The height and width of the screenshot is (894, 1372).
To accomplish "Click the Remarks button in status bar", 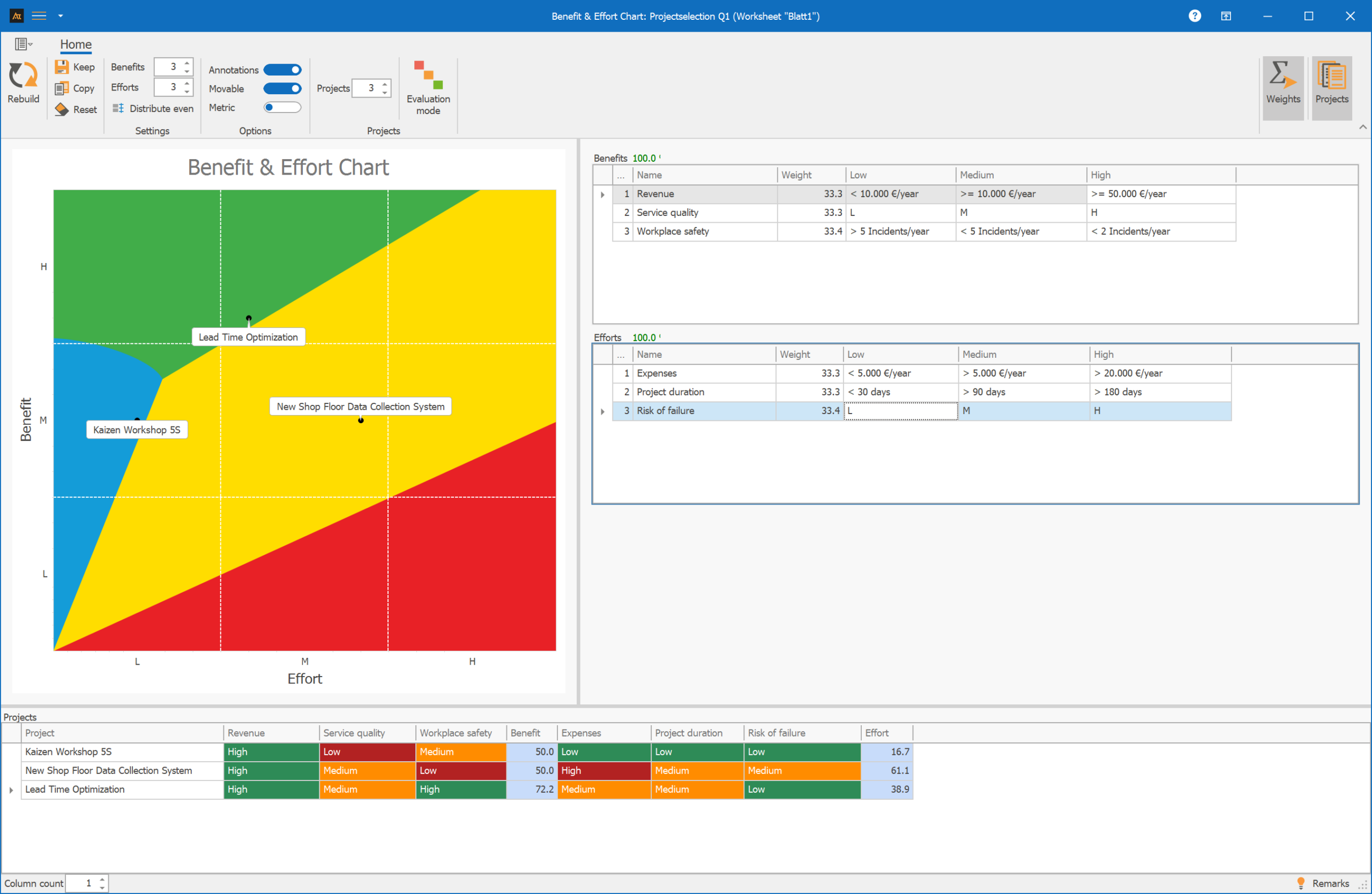I will [x=1324, y=883].
